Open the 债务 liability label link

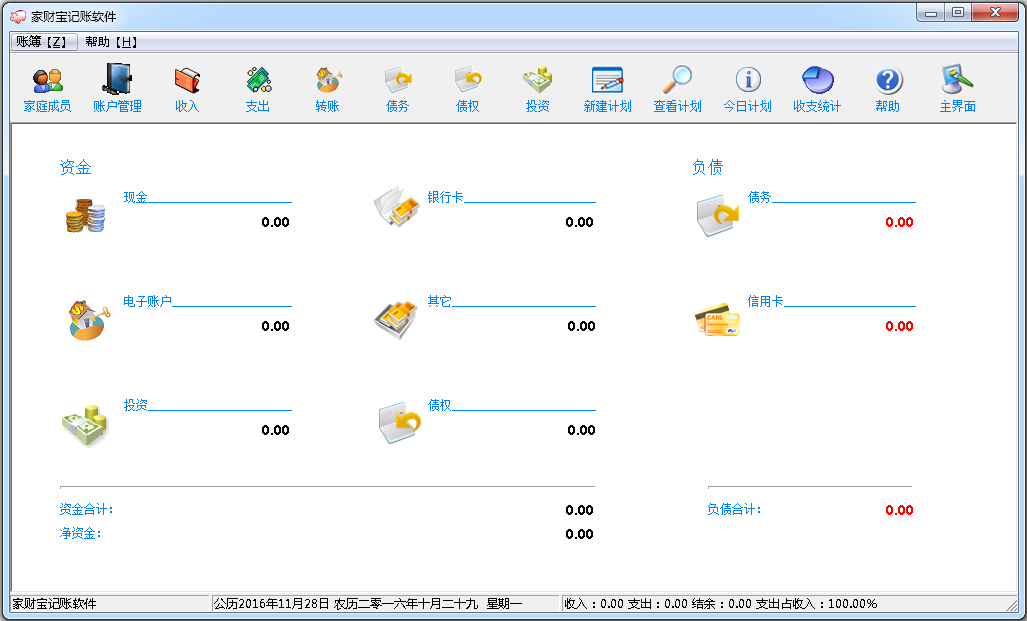[x=760, y=197]
